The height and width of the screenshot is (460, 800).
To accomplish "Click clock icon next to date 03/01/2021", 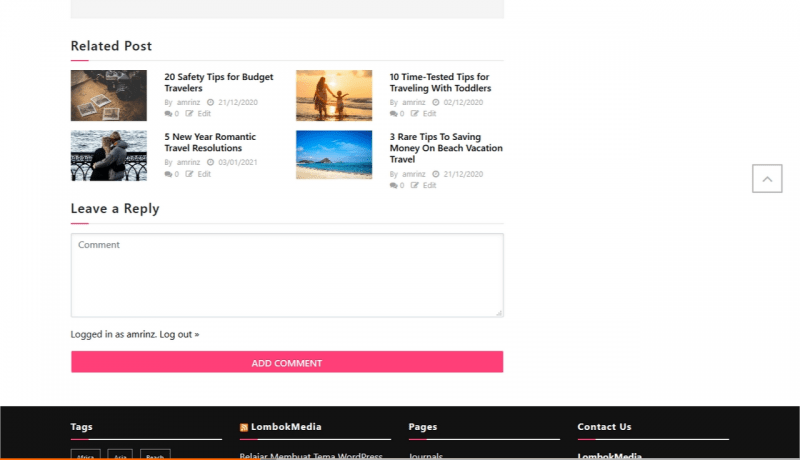I will click(x=210, y=162).
